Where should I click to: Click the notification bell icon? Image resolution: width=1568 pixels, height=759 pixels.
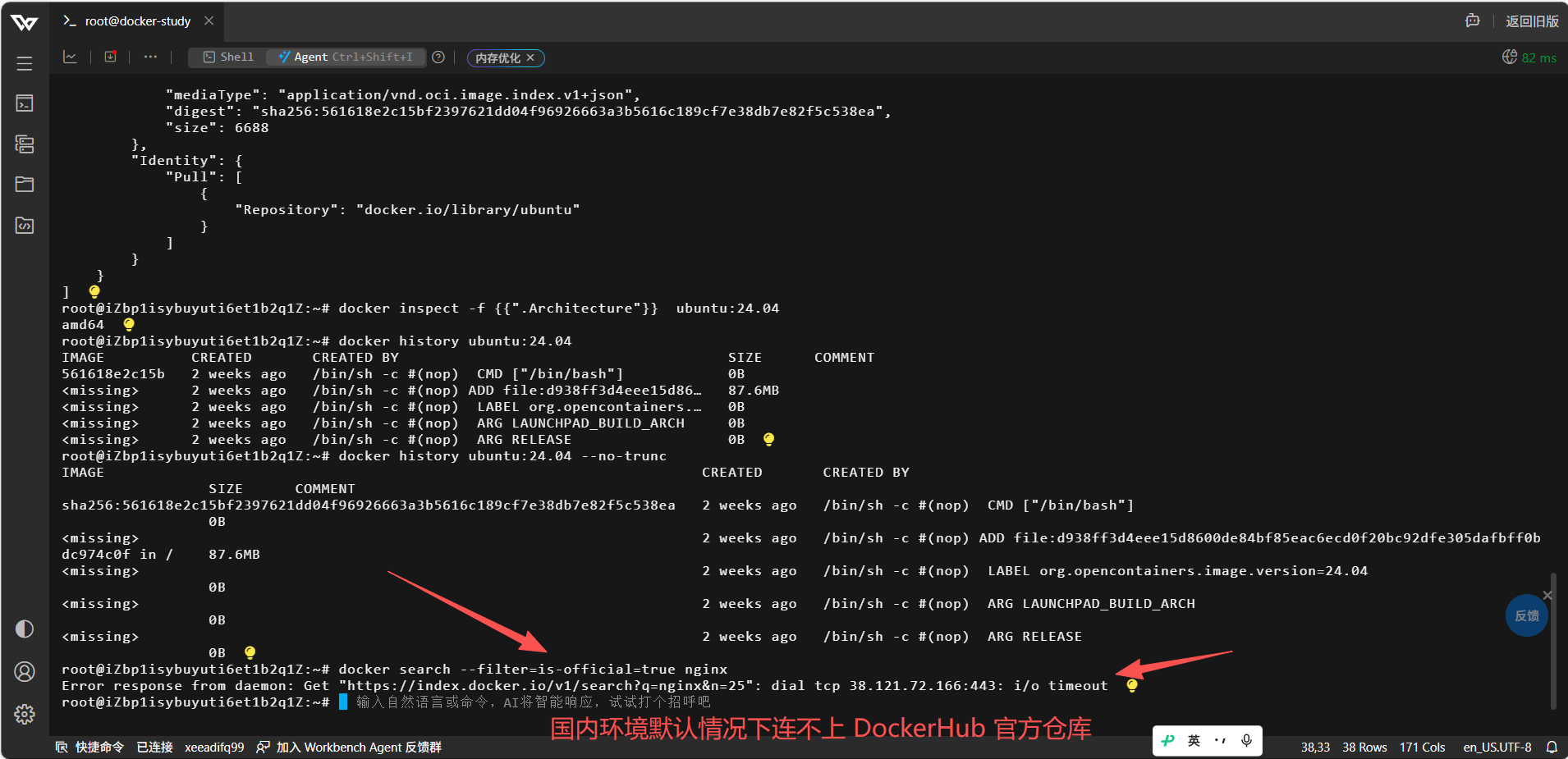(1552, 747)
